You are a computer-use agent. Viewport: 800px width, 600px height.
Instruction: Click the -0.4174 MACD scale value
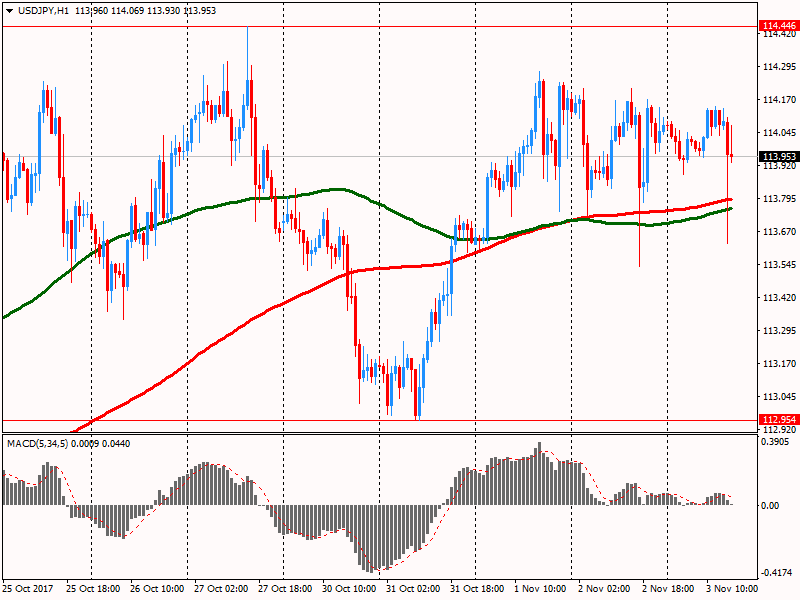coord(776,573)
